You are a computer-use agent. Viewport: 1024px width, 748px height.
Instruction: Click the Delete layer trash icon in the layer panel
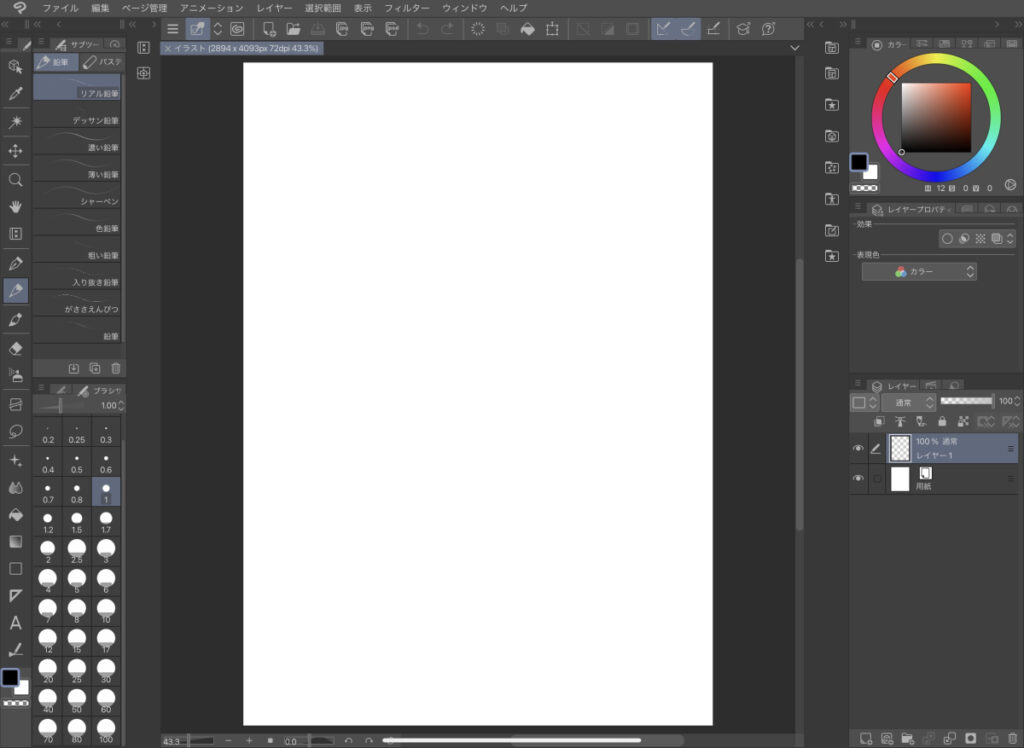click(1013, 738)
